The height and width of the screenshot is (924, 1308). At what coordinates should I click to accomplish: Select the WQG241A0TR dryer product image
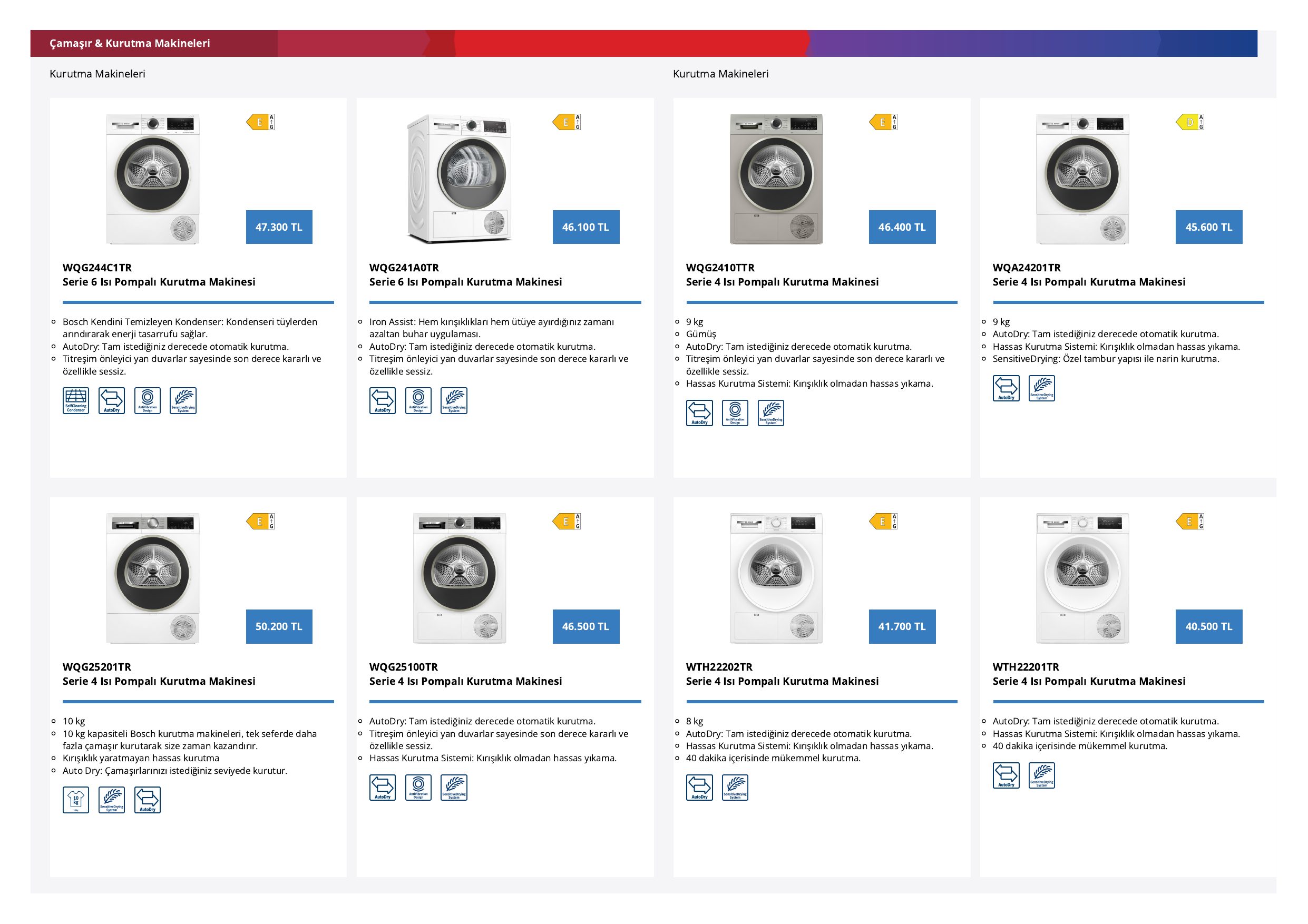point(459,179)
